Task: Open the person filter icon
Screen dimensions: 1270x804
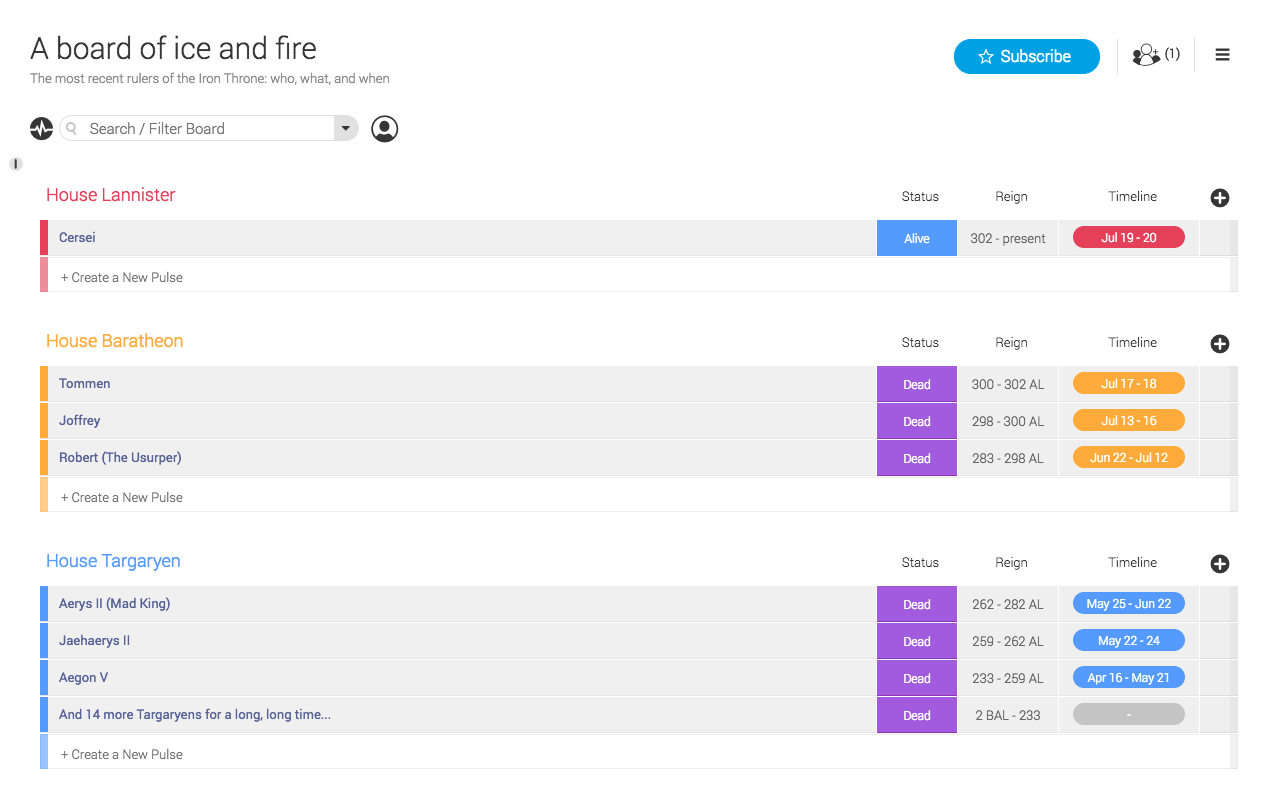Action: (x=384, y=128)
